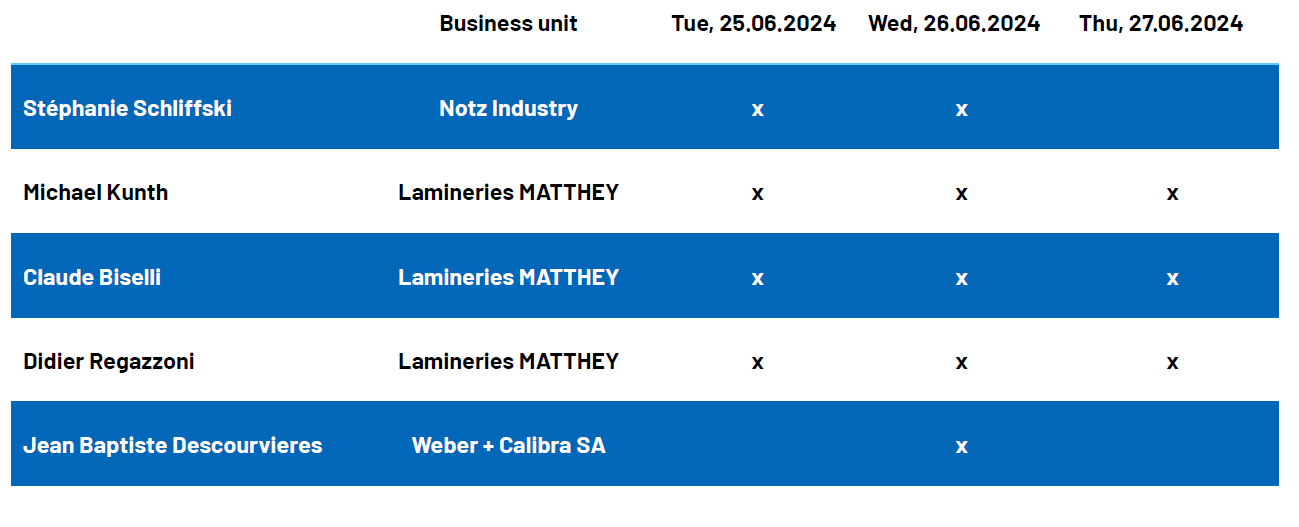Click Jean Baptiste Descourvieres' Wednesday x mark
Viewport: 1299px width, 527px height.
[x=961, y=446]
